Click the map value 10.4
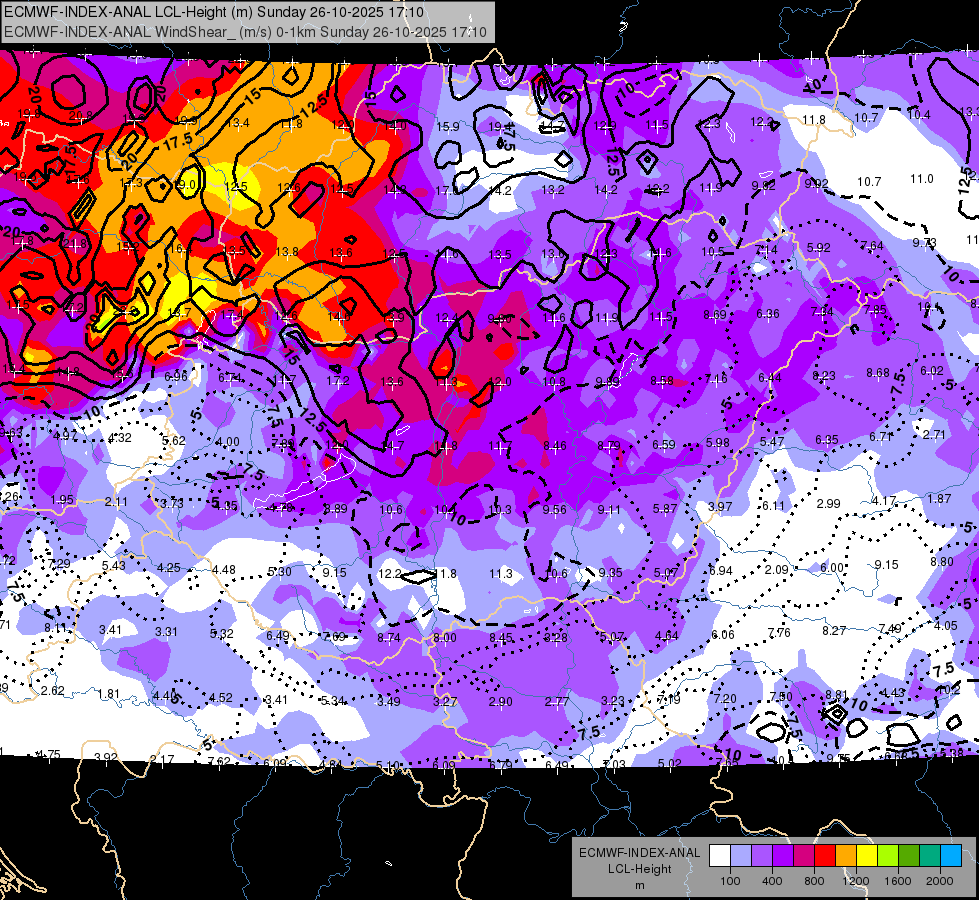Image resolution: width=979 pixels, height=900 pixels. pos(918,114)
